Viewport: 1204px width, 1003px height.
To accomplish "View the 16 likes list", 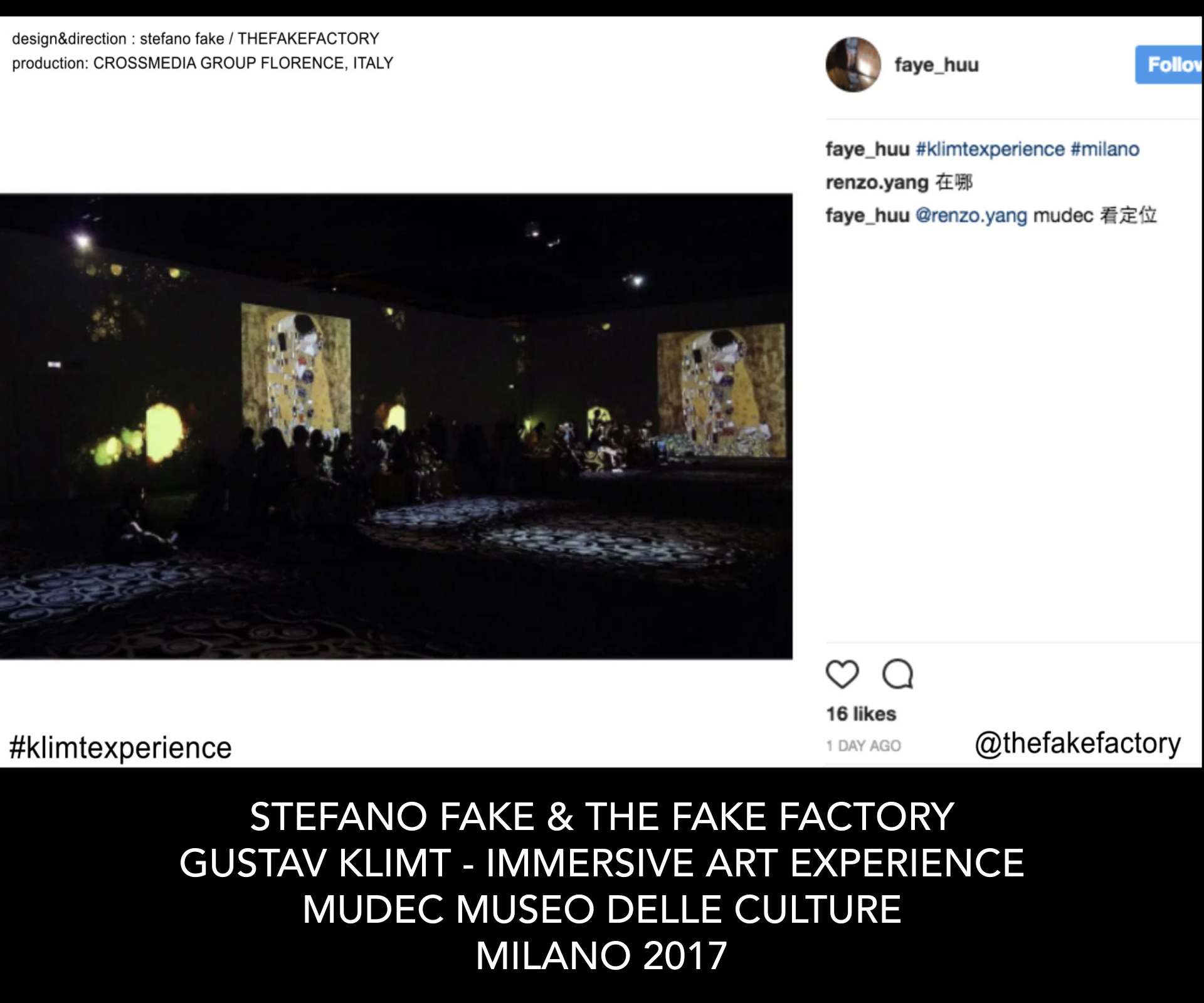I will tap(861, 714).
